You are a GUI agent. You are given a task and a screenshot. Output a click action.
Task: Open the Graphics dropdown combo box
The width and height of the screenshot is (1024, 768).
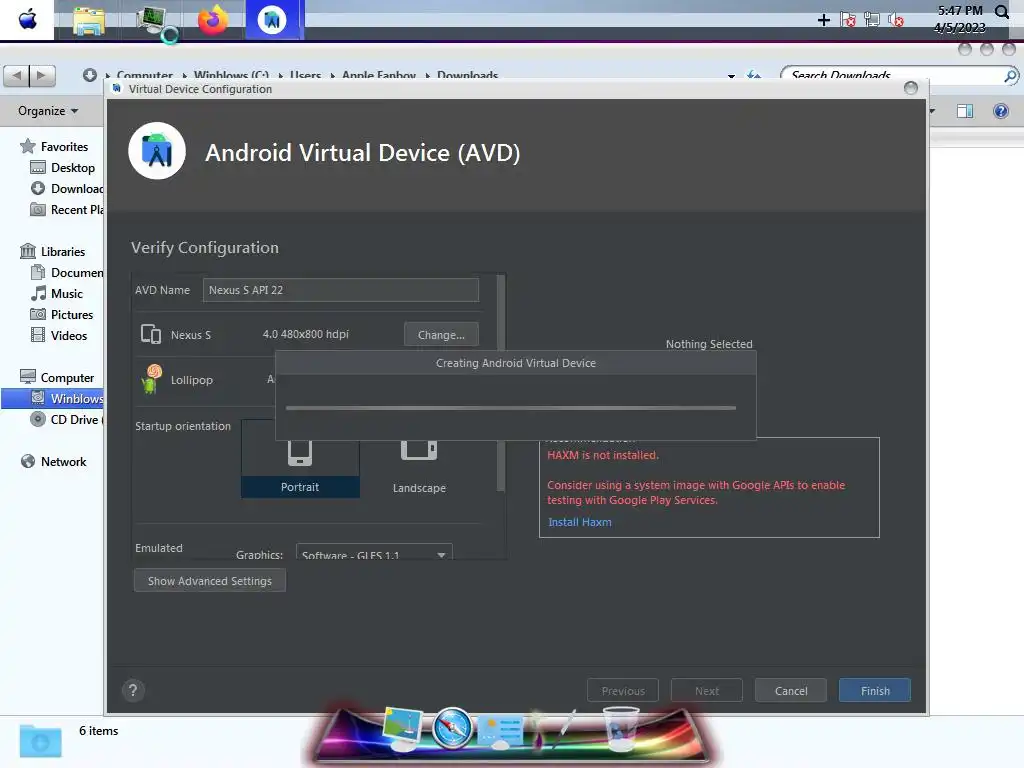[374, 552]
